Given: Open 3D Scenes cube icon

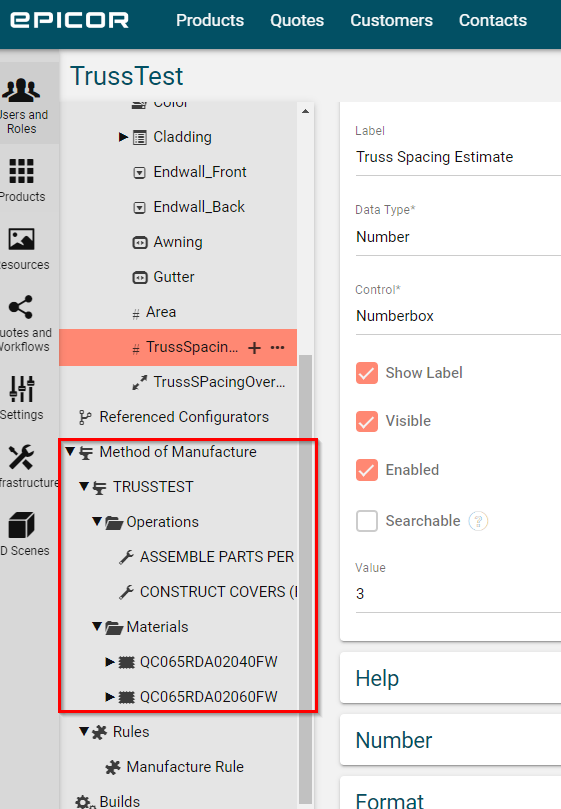Looking at the screenshot, I should pos(21,525).
